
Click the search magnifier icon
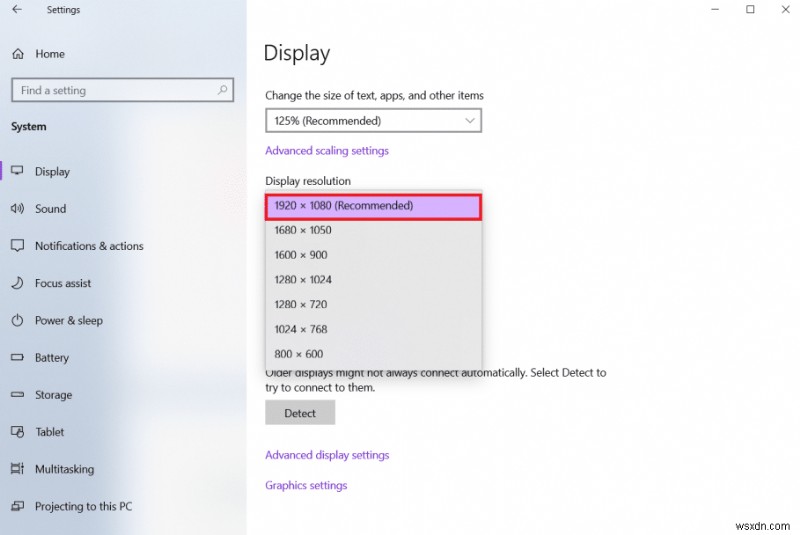tap(222, 90)
